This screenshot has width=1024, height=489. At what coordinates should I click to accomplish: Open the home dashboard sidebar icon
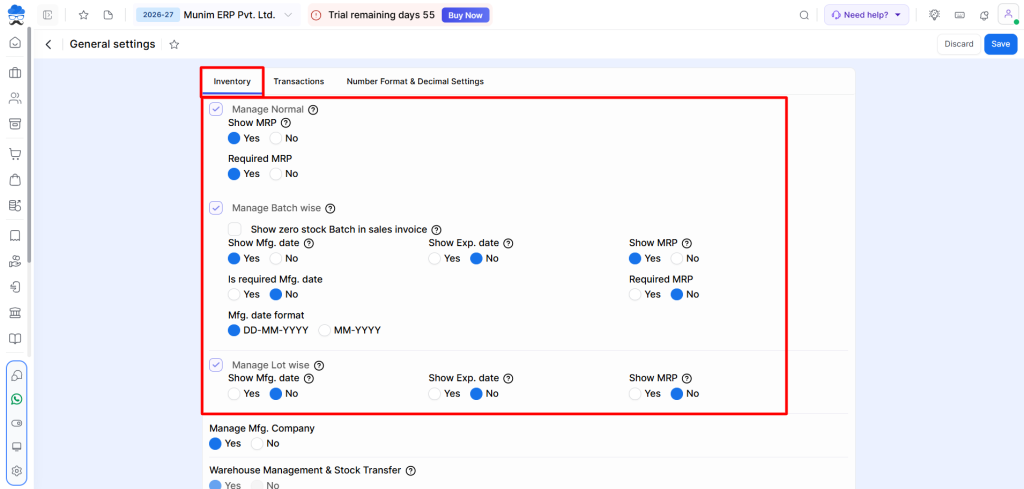point(15,43)
